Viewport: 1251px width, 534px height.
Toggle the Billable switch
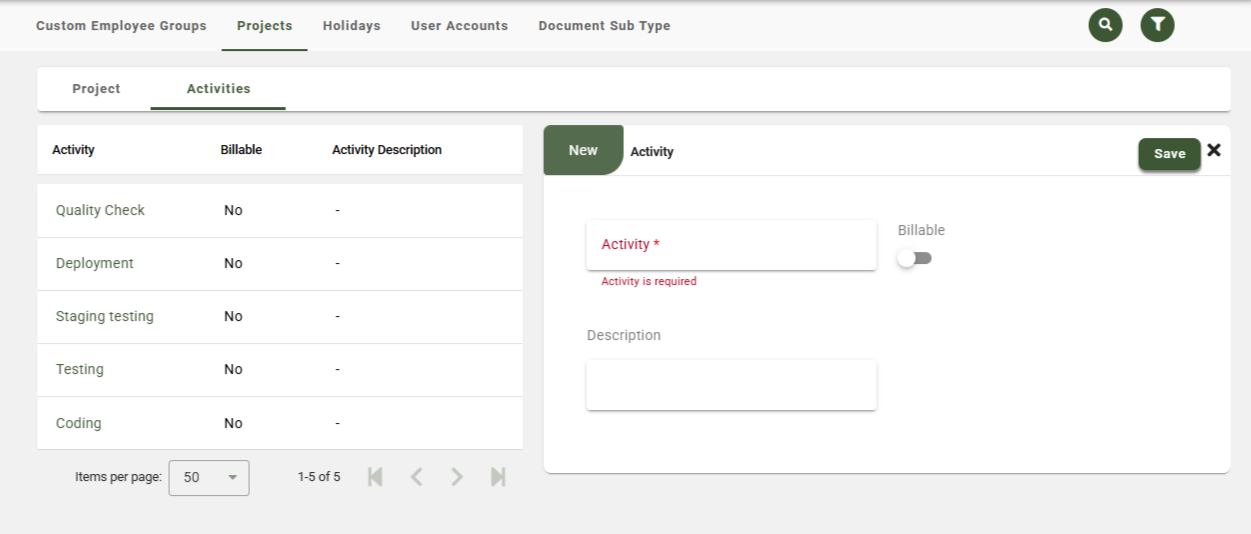click(914, 258)
